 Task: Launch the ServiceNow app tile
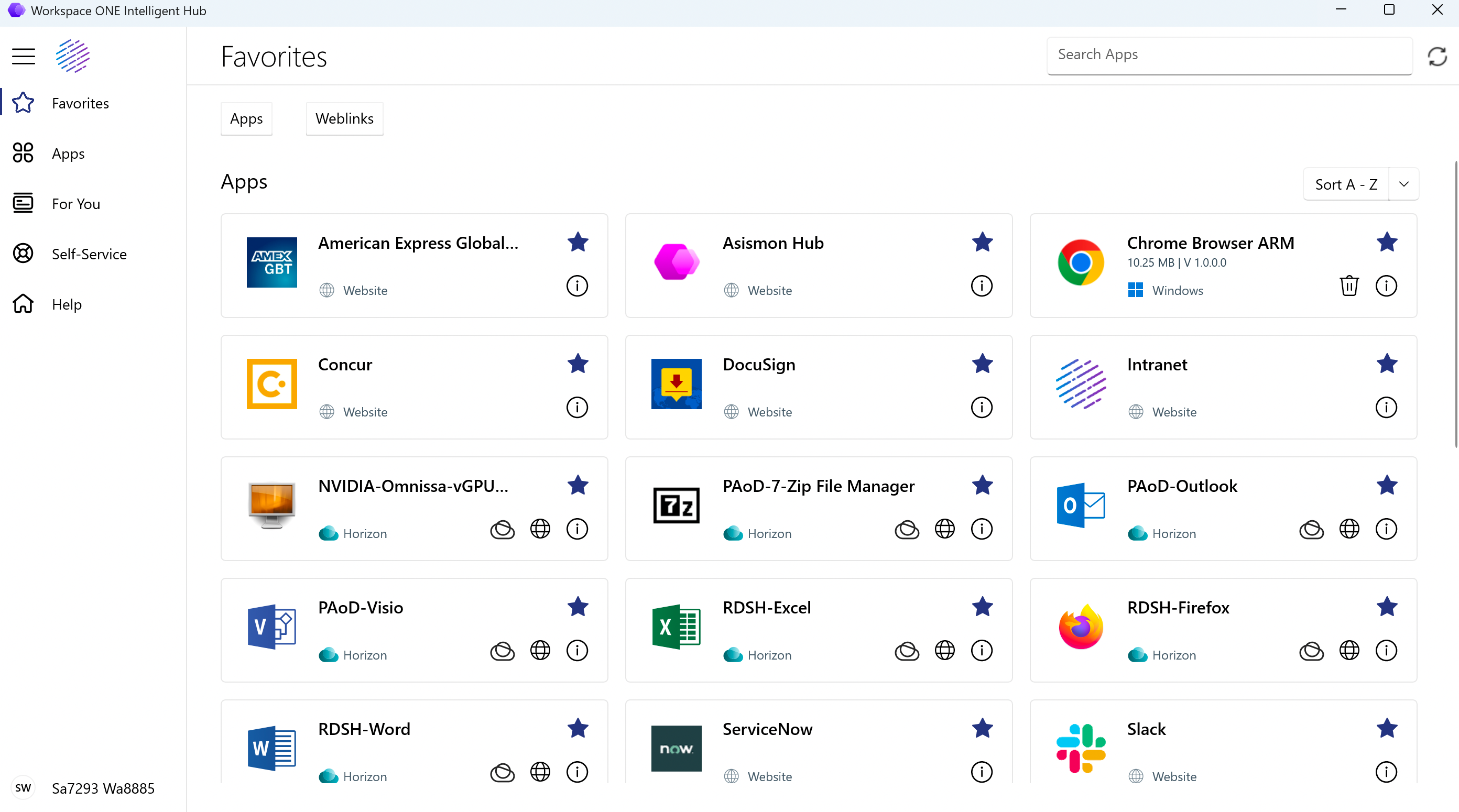click(x=767, y=729)
